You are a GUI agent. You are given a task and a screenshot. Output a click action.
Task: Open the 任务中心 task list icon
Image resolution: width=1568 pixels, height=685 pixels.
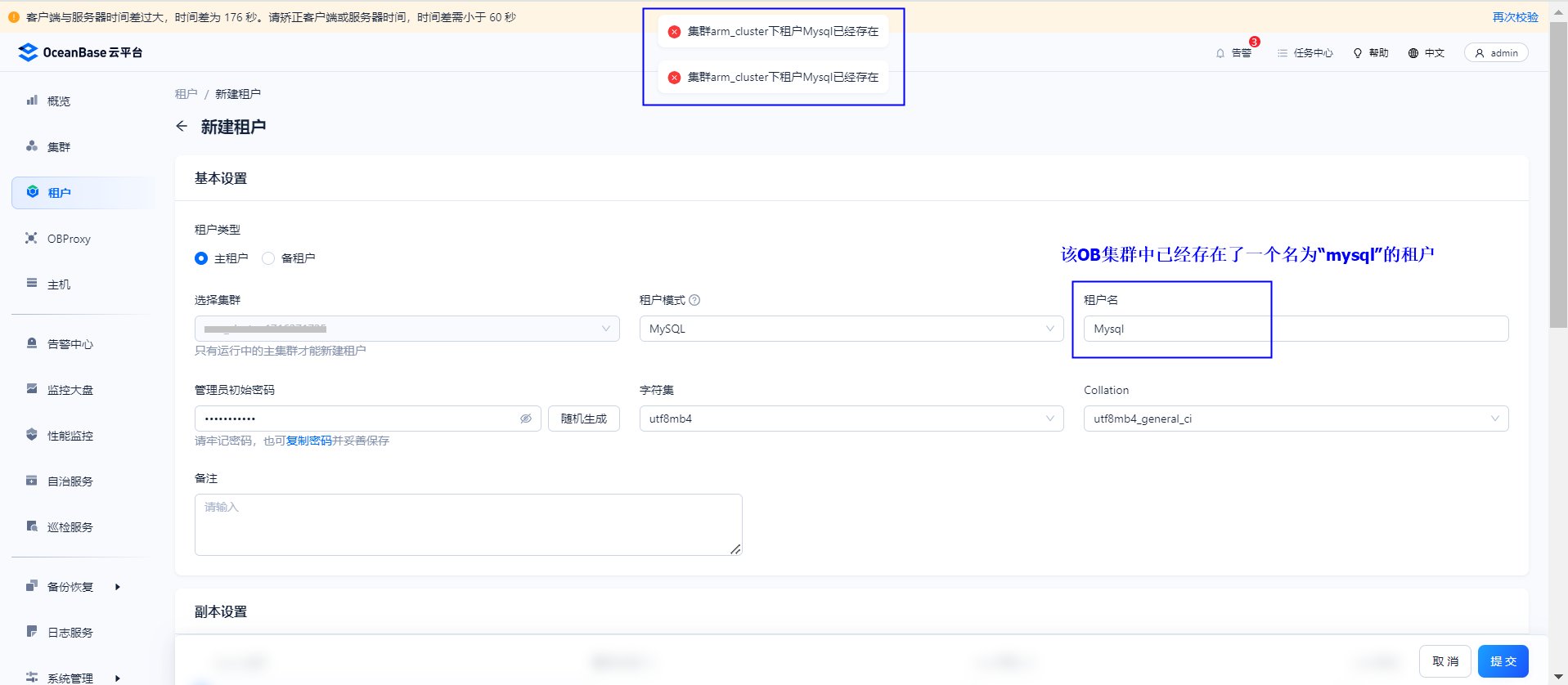(1283, 53)
